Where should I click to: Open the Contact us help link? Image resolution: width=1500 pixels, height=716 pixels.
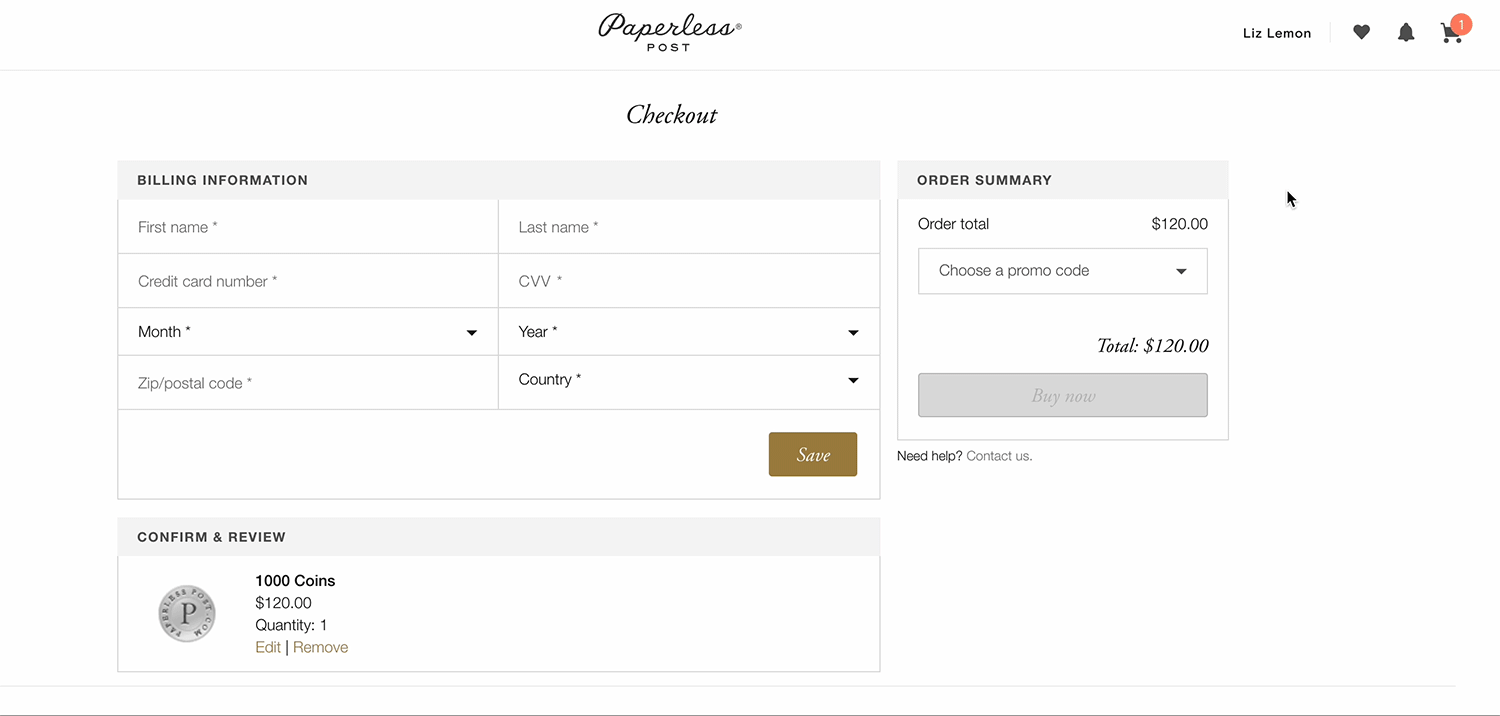point(998,455)
